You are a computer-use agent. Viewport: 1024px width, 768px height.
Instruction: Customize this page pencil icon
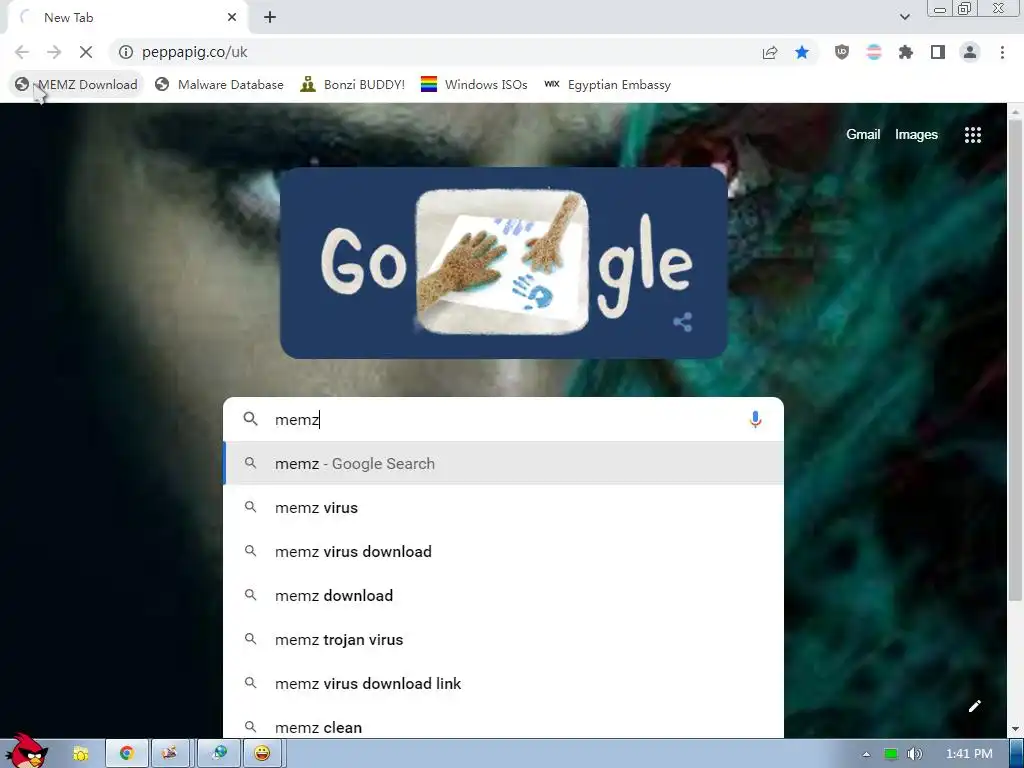coord(974,706)
